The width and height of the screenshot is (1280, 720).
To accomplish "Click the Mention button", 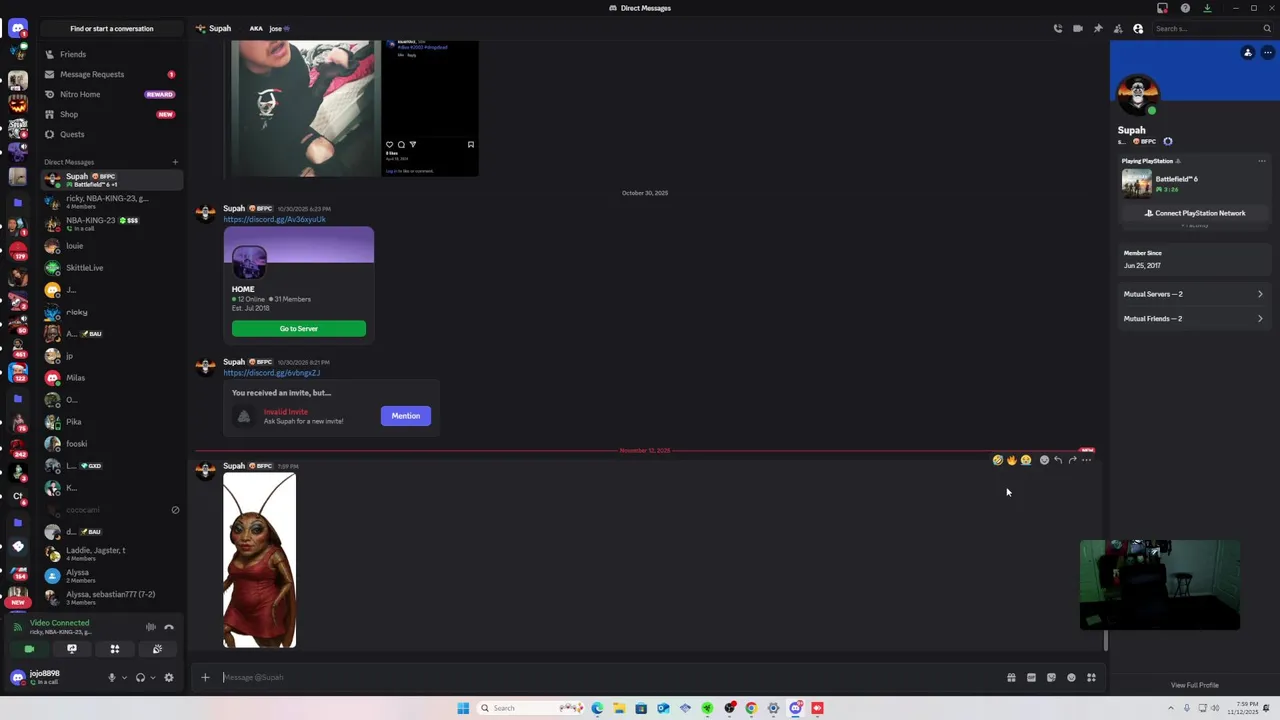I will click(x=406, y=416).
